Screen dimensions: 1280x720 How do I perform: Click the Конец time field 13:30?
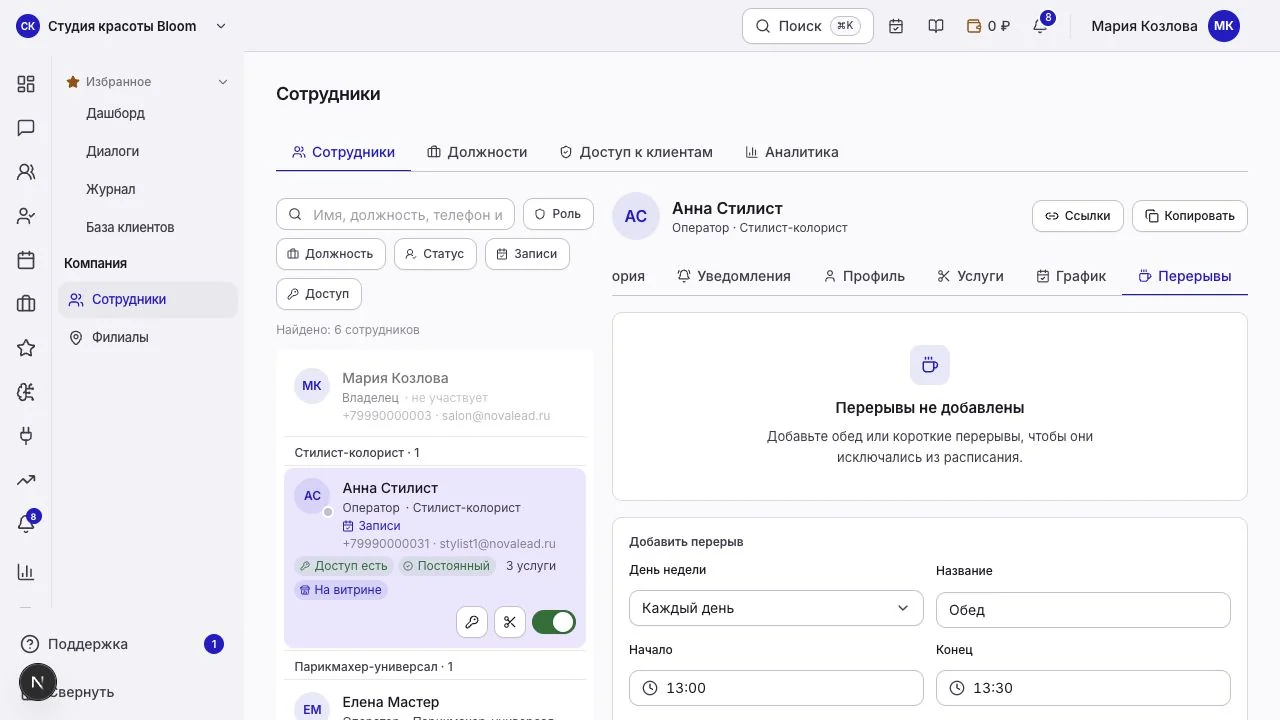1083,688
